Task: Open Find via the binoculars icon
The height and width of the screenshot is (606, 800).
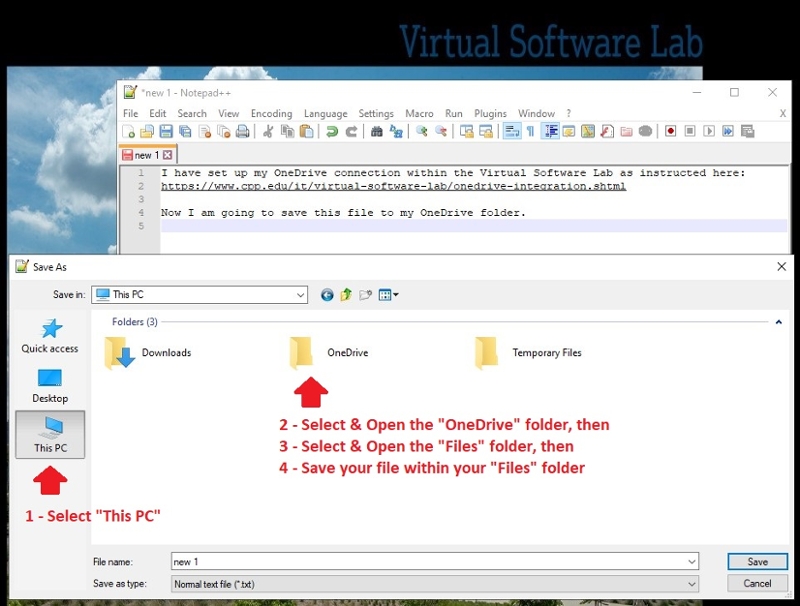Action: 376,131
